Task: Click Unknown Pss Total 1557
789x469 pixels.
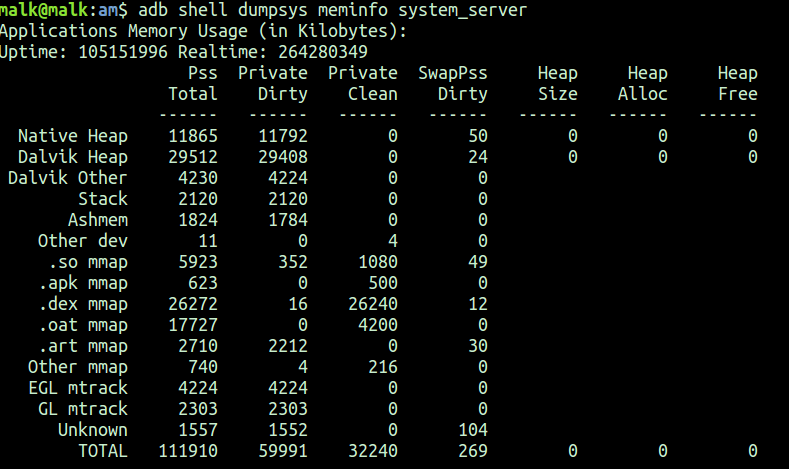Action: (x=198, y=430)
